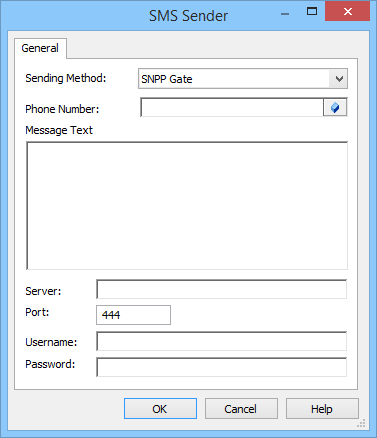The image size is (377, 438).
Task: Select the Port field showing 444
Action: (133, 315)
